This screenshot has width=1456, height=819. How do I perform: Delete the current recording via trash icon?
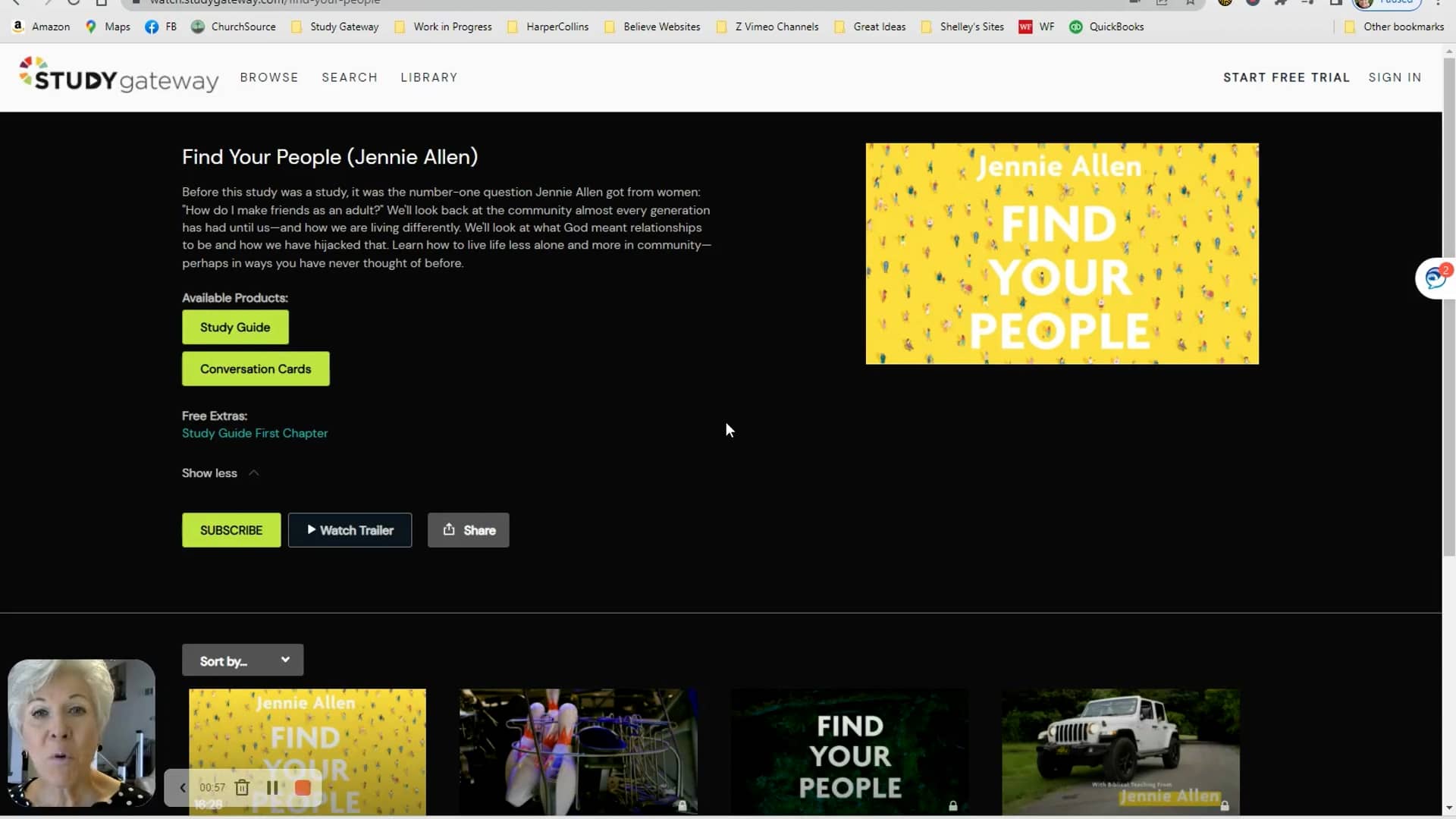click(x=242, y=788)
